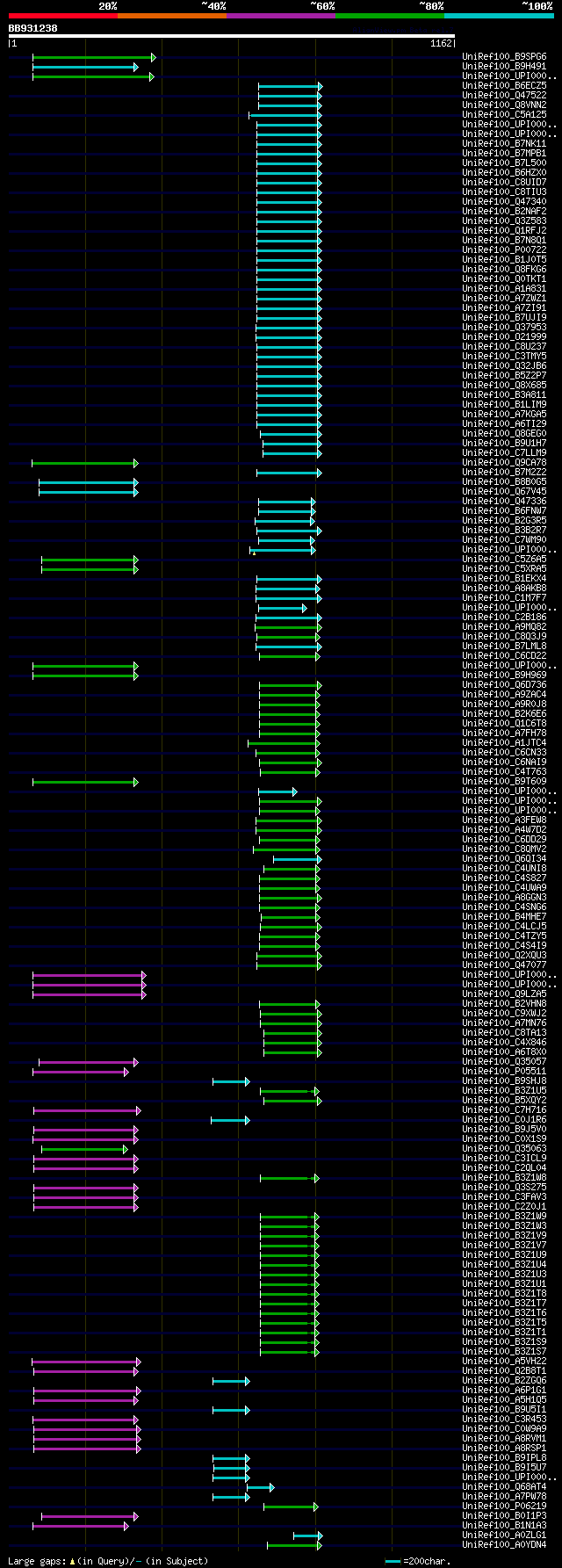This screenshot has width=562, height=1568.
Task: Select the label UniRef100_B3Z1W8
Action: (504, 1178)
